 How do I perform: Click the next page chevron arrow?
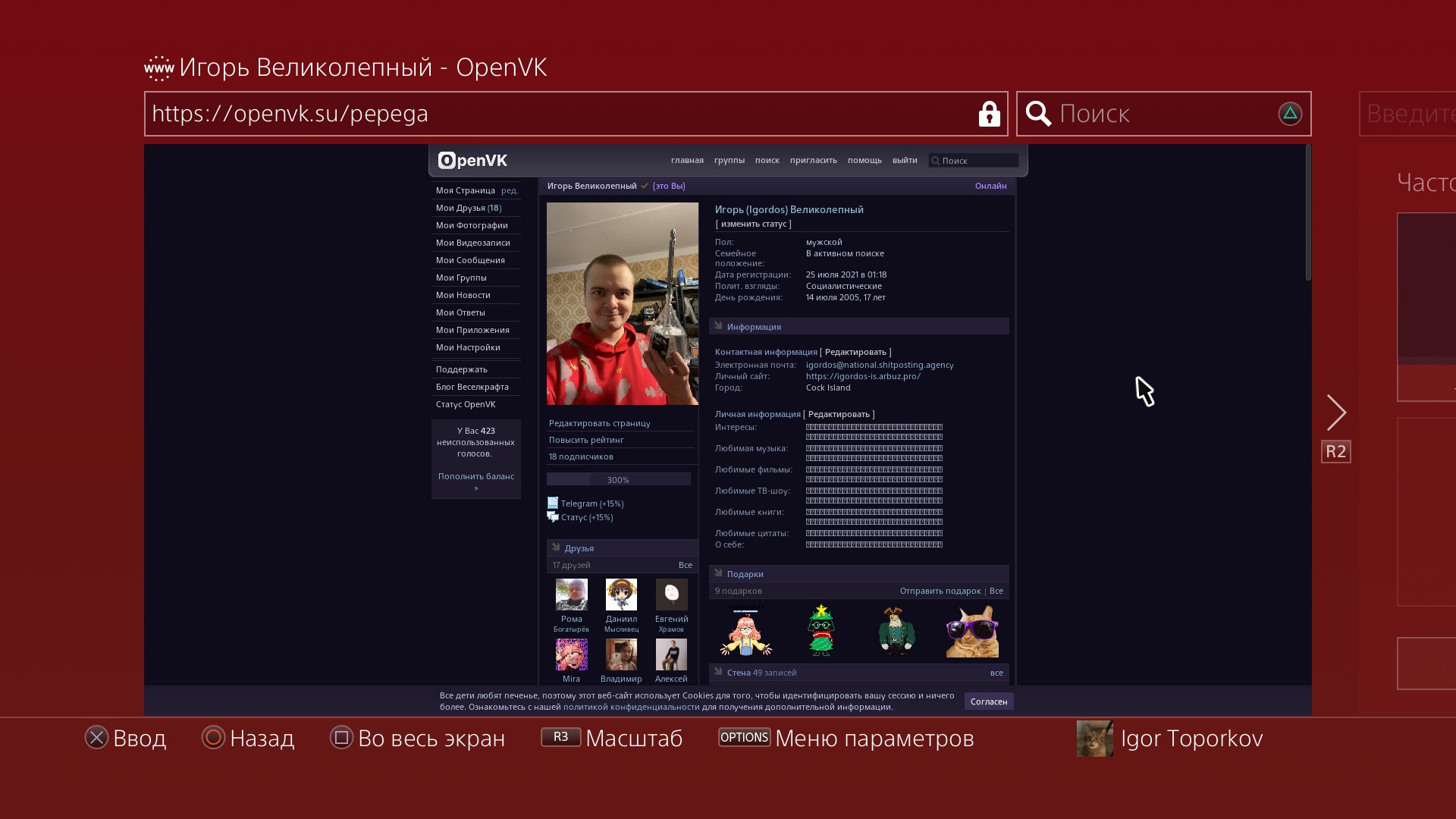click(x=1335, y=413)
